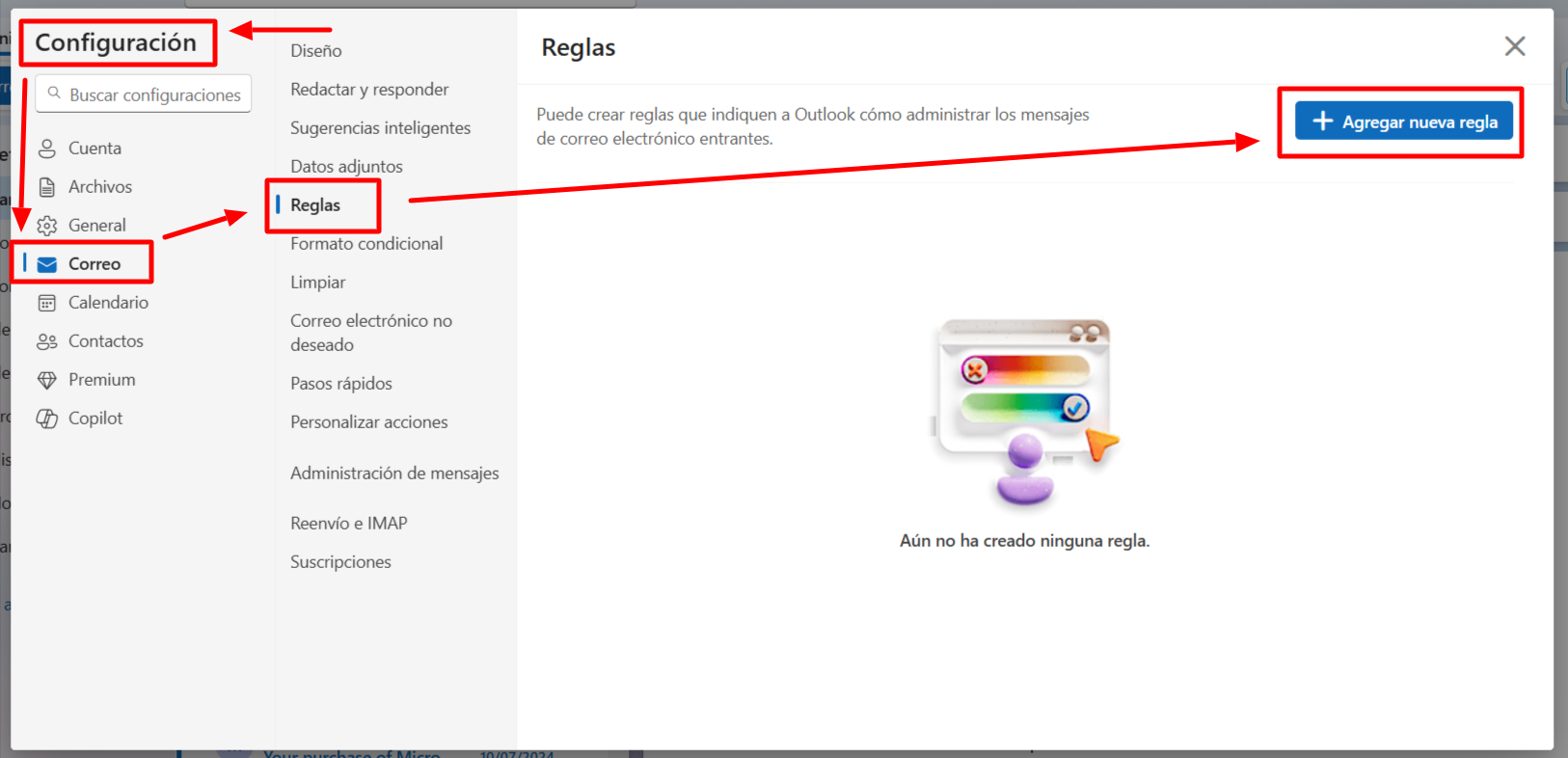
Task: Open the Diseño settings section
Action: (316, 51)
